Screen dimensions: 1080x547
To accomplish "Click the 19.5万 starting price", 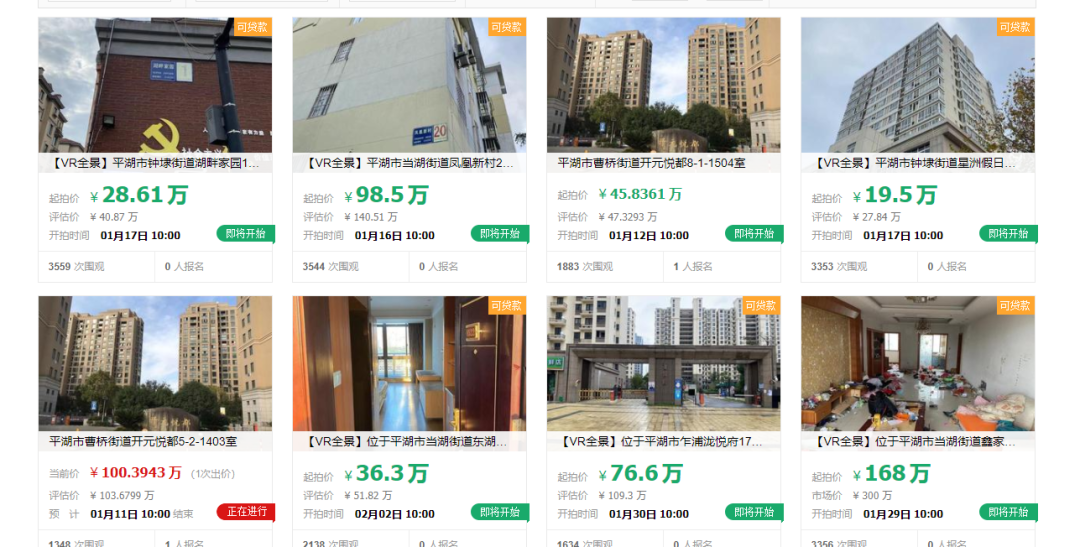I will (x=895, y=195).
